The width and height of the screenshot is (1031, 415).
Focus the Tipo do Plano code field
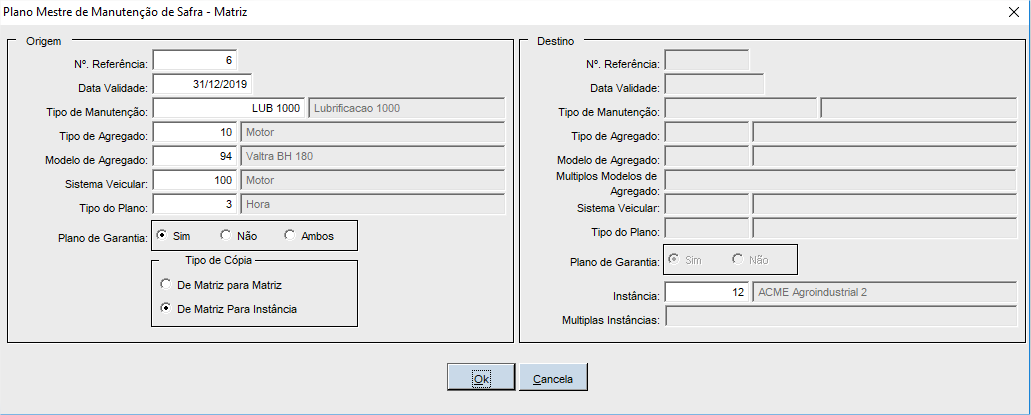194,204
